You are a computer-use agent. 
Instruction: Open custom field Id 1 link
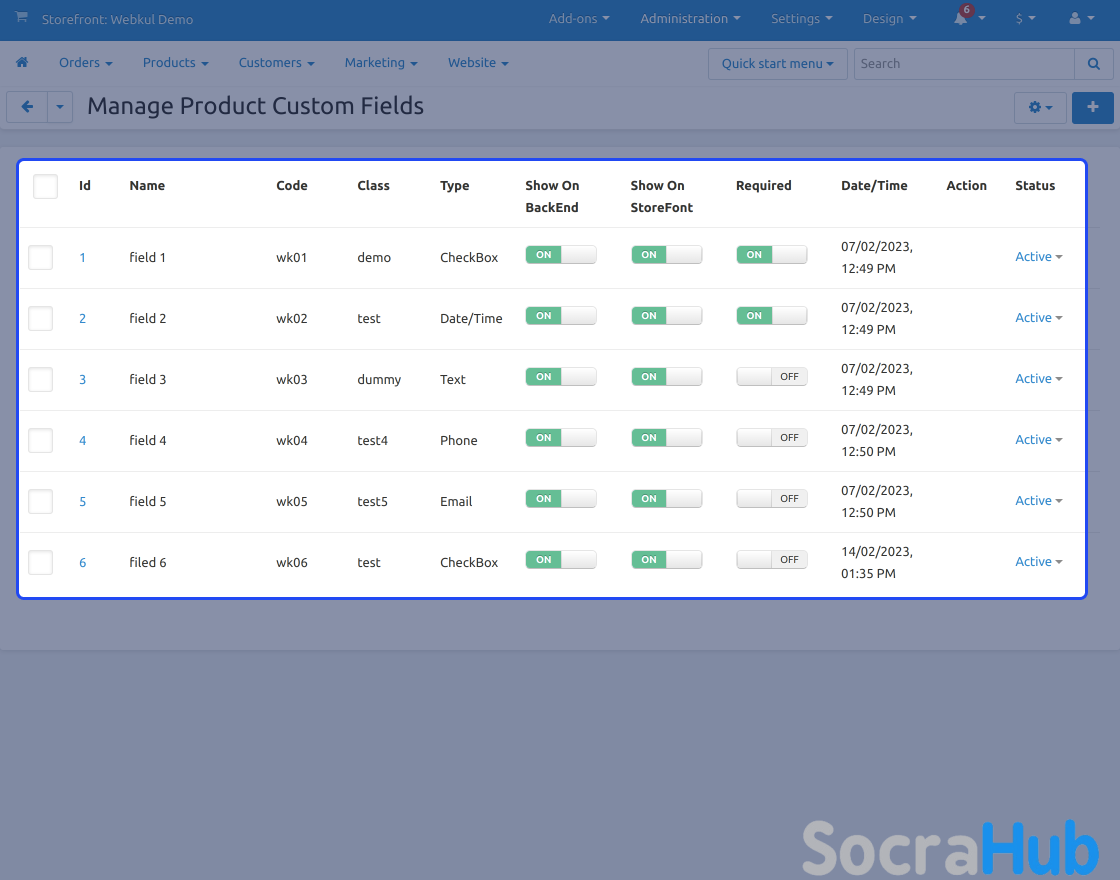coord(83,258)
